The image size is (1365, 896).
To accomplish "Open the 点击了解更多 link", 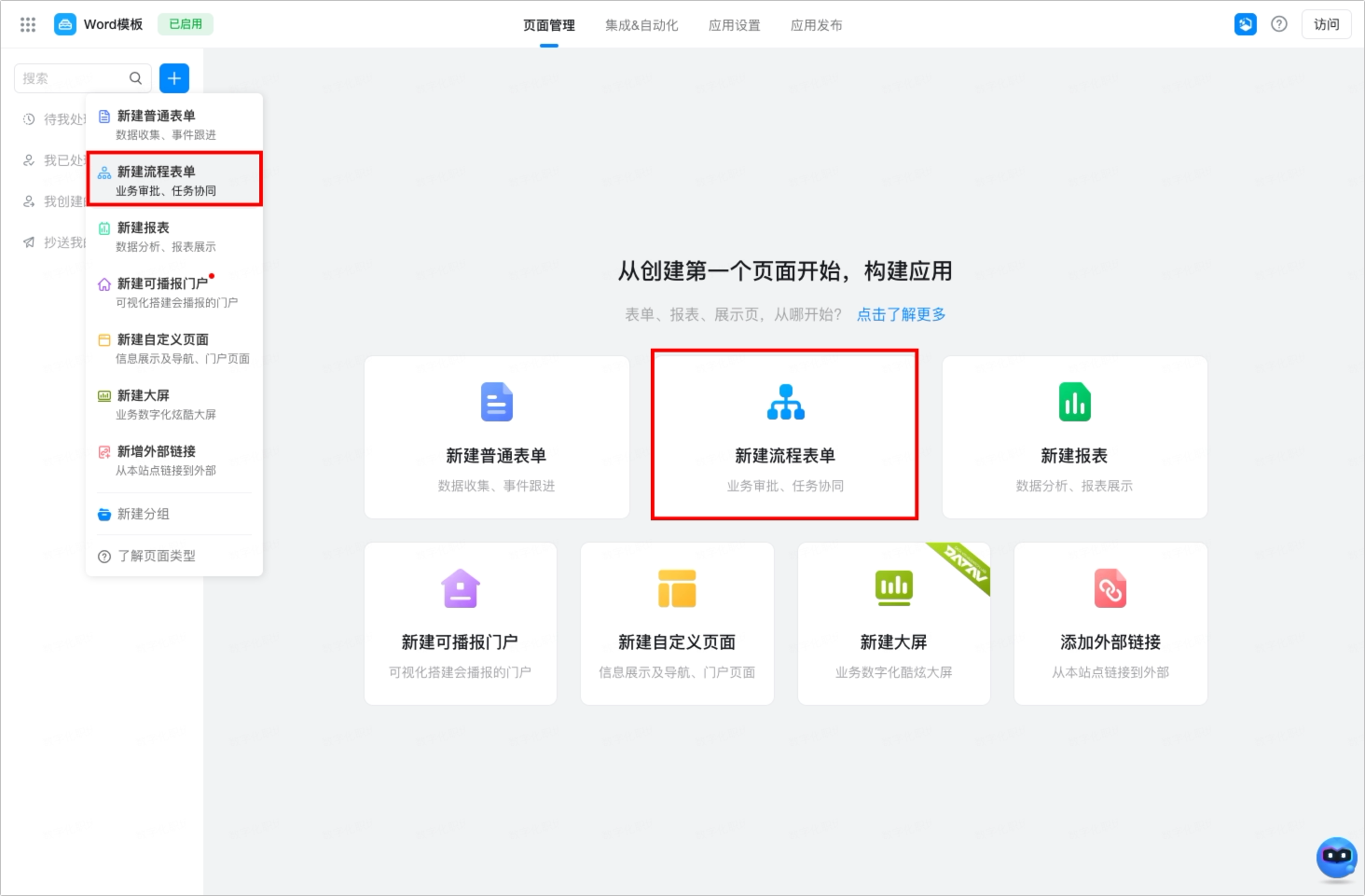I will click(902, 314).
